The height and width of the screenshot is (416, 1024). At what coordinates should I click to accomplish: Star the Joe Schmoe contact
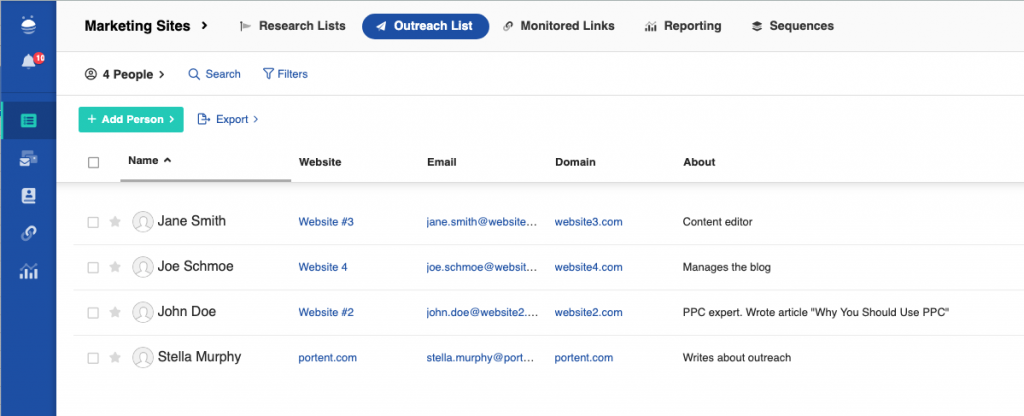[115, 267]
